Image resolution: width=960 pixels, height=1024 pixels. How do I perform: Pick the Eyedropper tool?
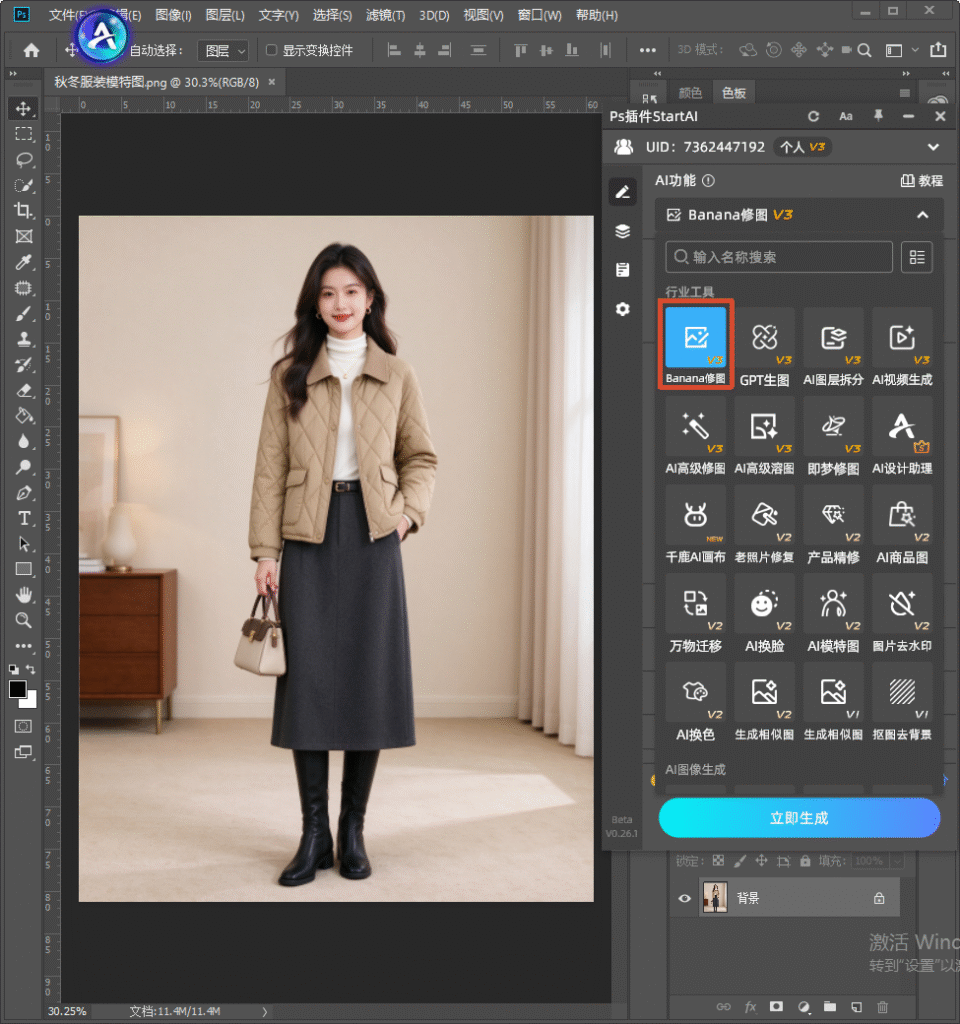(24, 262)
